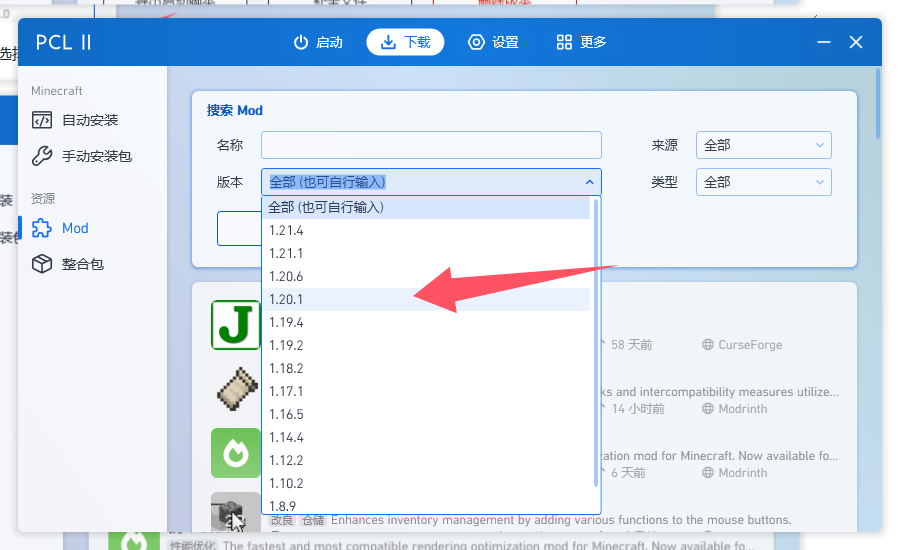The image size is (900, 550).
Task: Expand the 来源 source dropdown
Action: pos(764,145)
